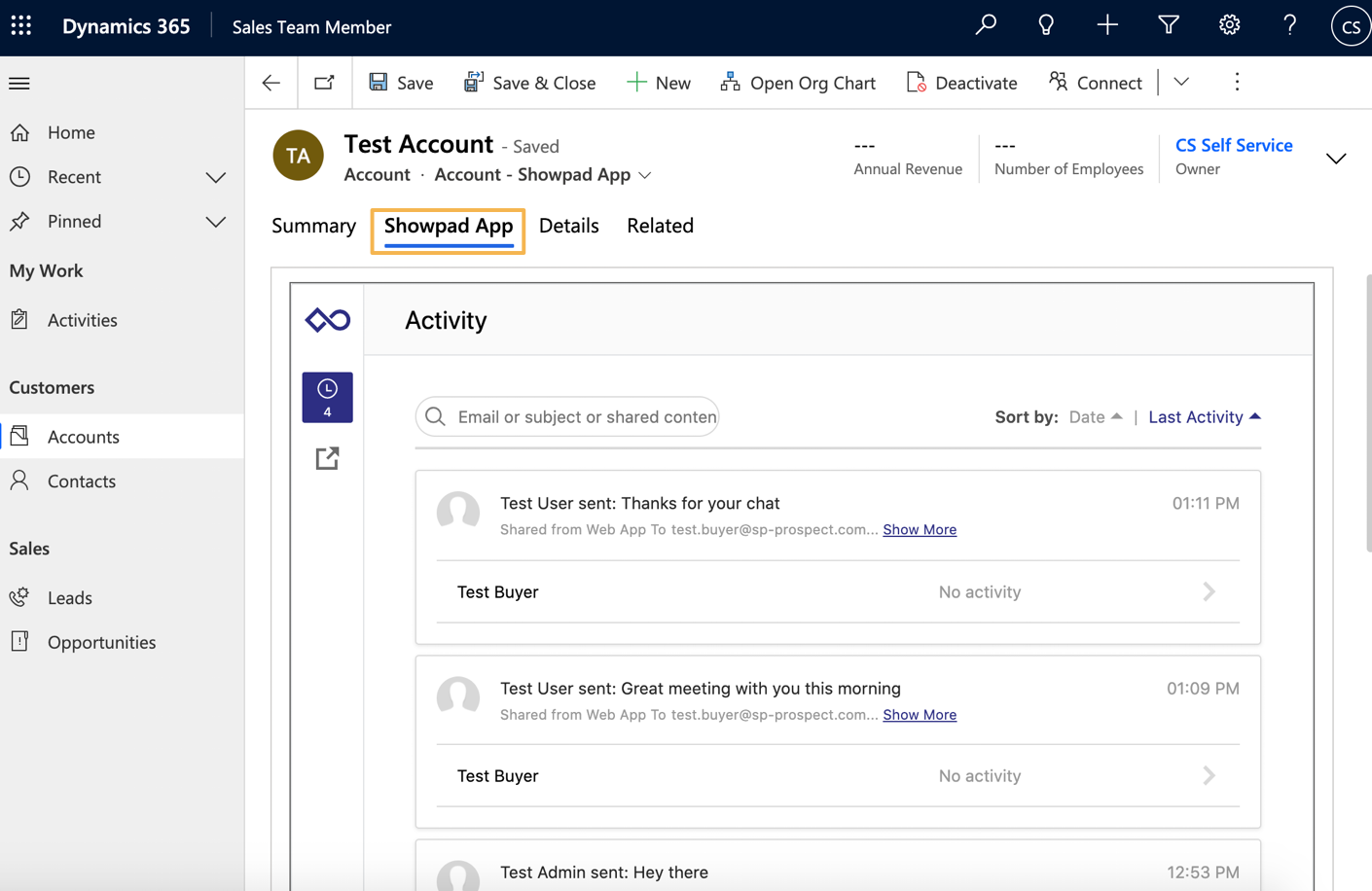
Task: Open Opportunities in the sidebar
Action: click(x=101, y=642)
